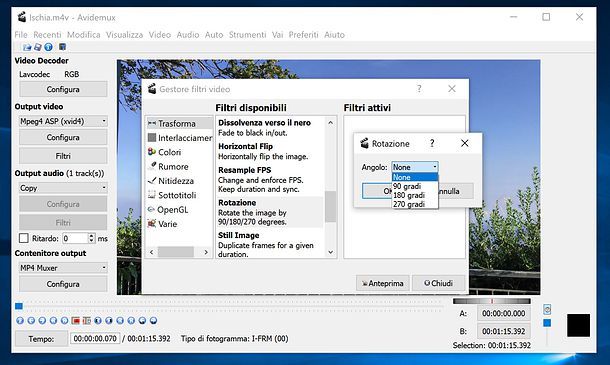Open the Audio menu
Screen dimensions: 610x365
point(188,35)
